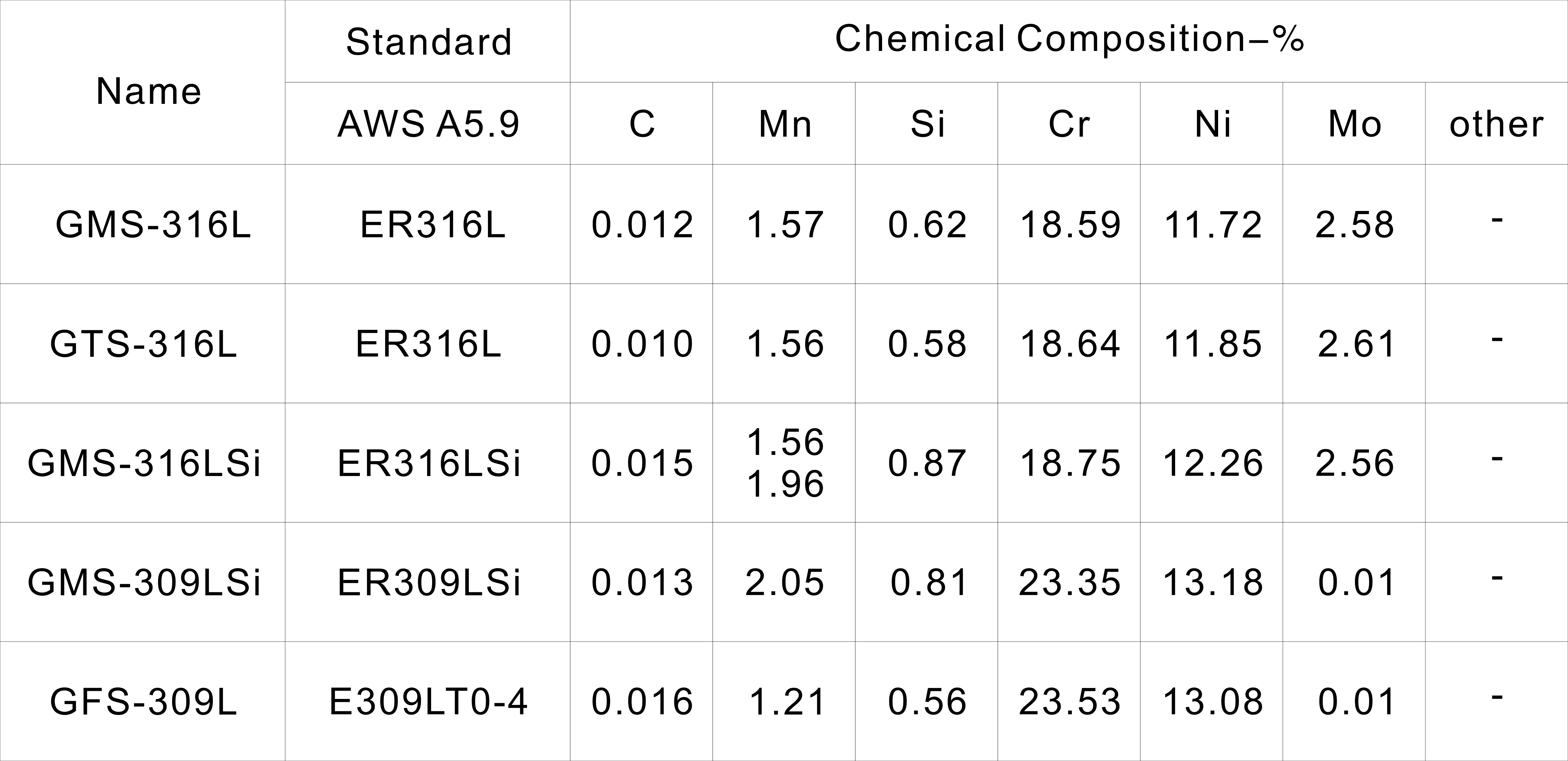Click the AWS A5.9 subheader
1568x761 pixels.
(x=429, y=124)
